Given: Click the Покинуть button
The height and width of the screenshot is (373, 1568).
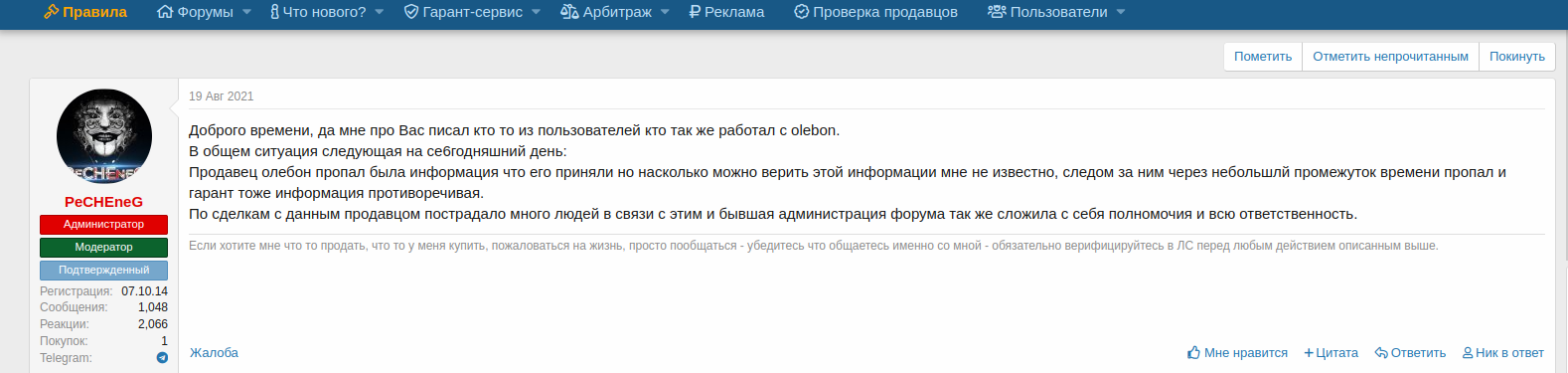Looking at the screenshot, I should tap(1516, 57).
